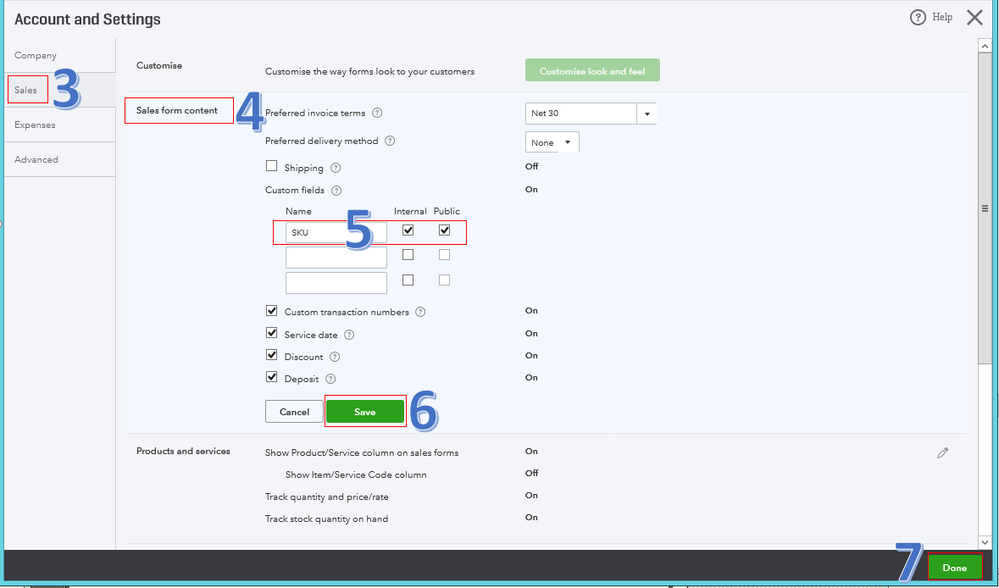Click Show Product/Service column on sales forms
The width and height of the screenshot is (999, 588).
(x=362, y=453)
